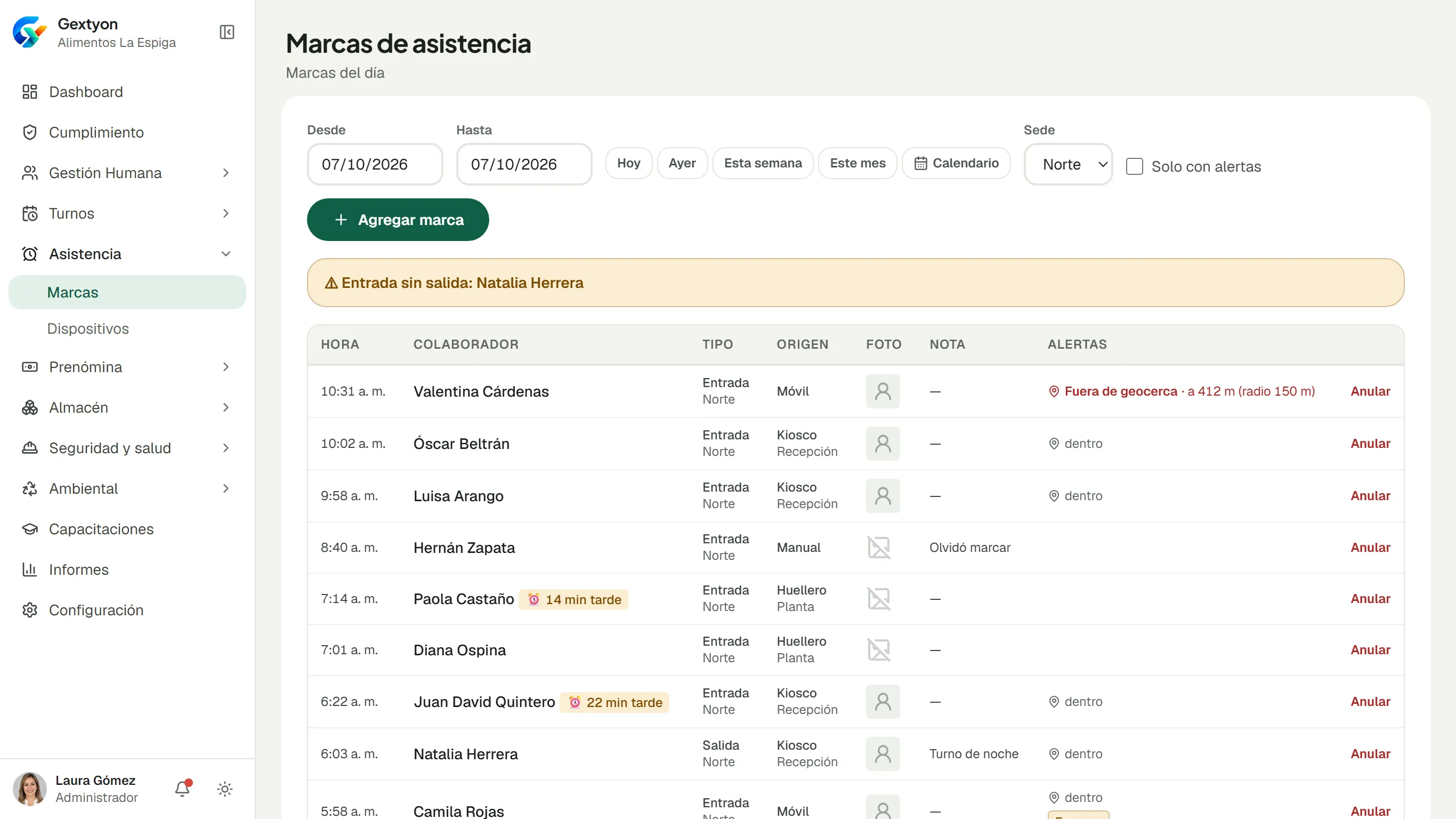This screenshot has height=819, width=1456.
Task: Anular Hernán Zapata mark
Action: pyautogui.click(x=1370, y=548)
